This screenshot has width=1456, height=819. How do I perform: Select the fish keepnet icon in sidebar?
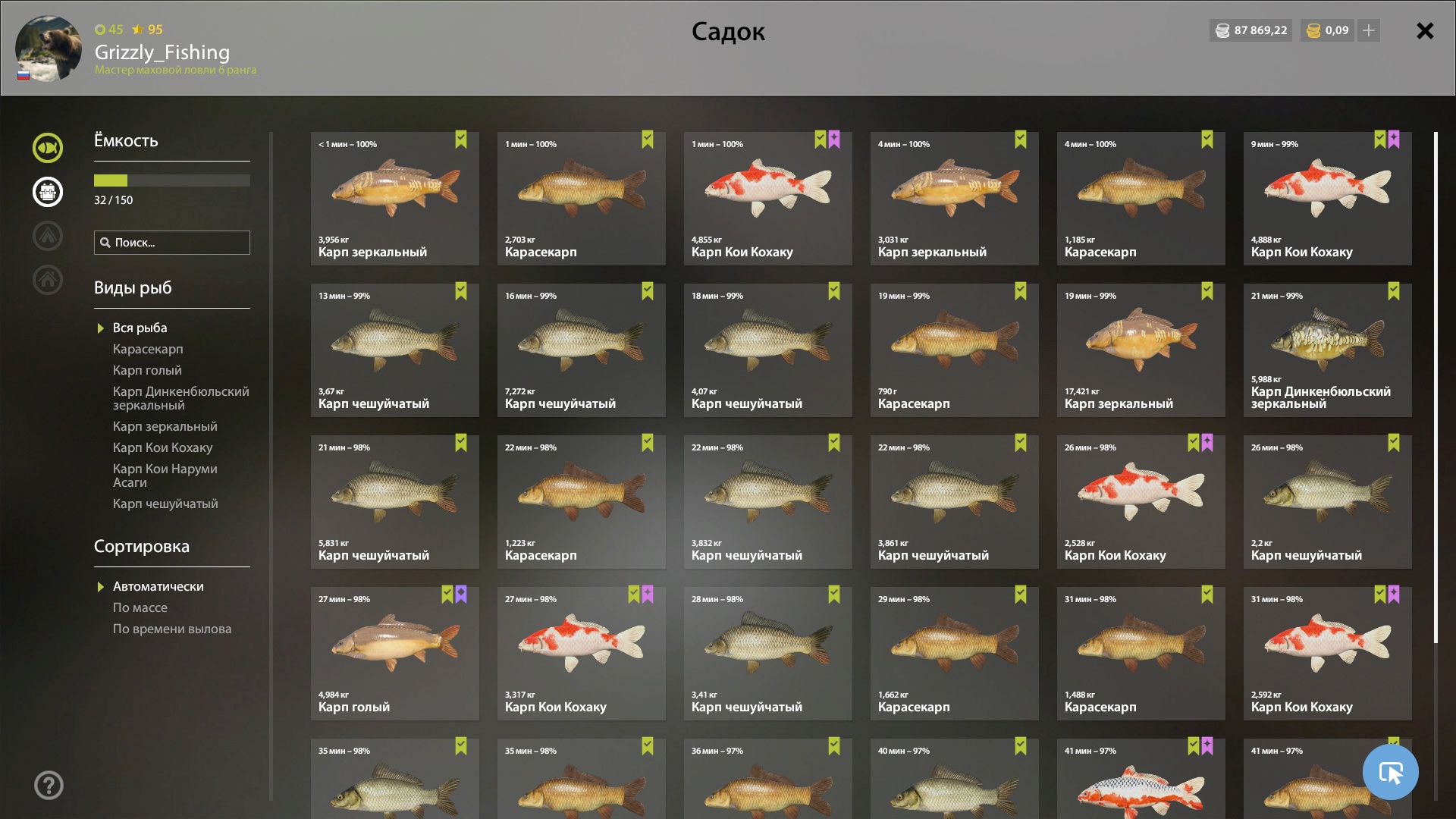point(47,148)
